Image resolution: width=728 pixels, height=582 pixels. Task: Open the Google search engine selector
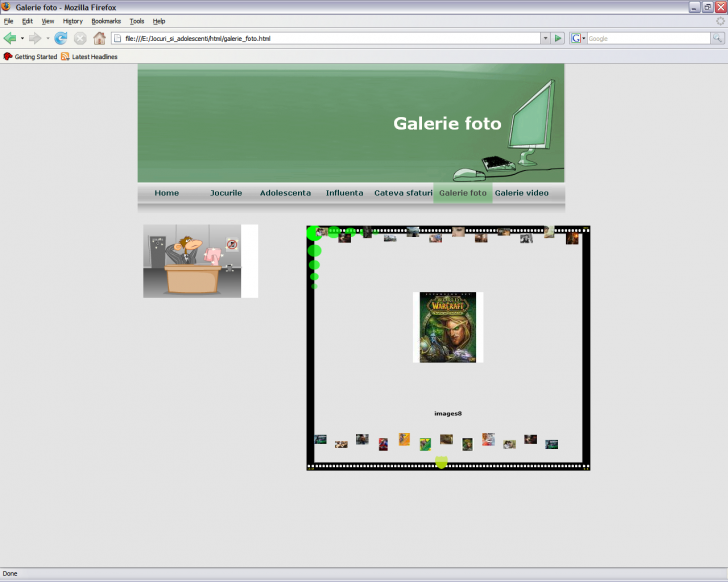click(x=578, y=39)
